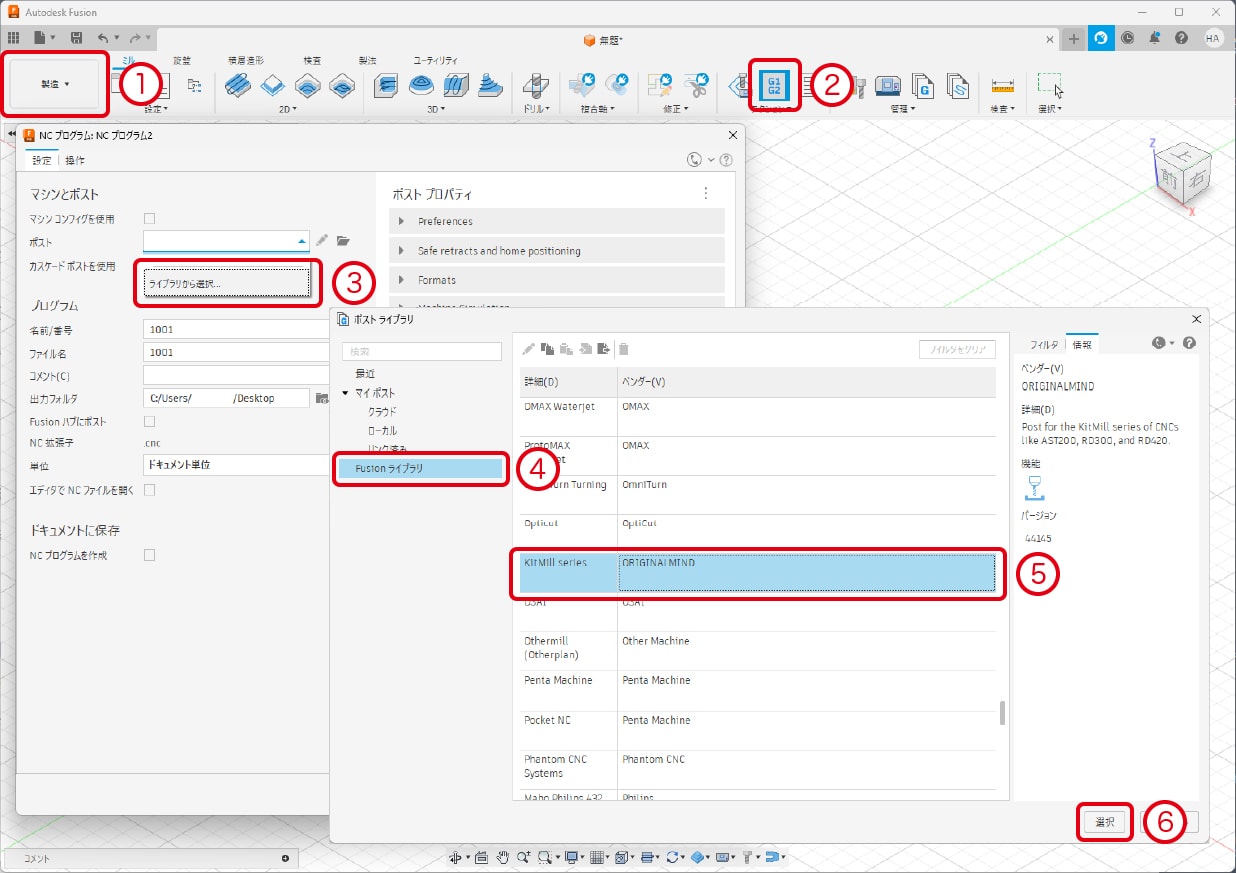Click the 選択 button in Post Library
This screenshot has width=1236, height=873.
tap(1105, 822)
